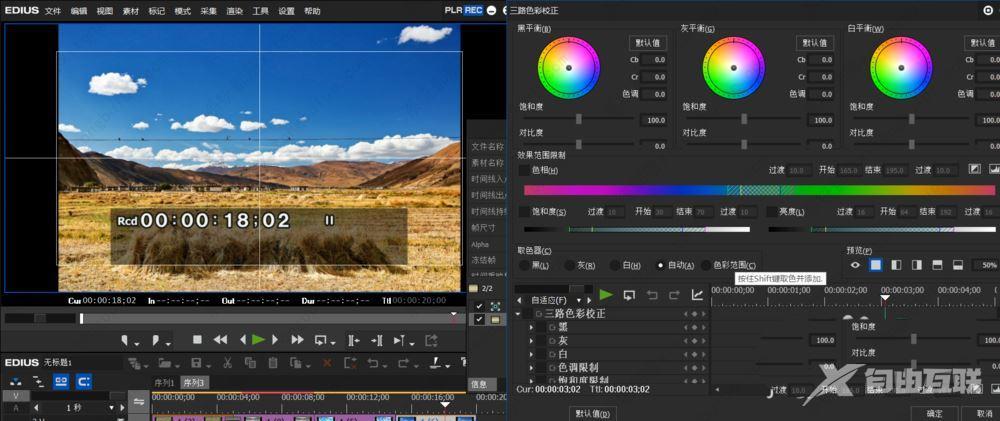Open the 工具 menu
The width and height of the screenshot is (1000, 421).
click(260, 11)
